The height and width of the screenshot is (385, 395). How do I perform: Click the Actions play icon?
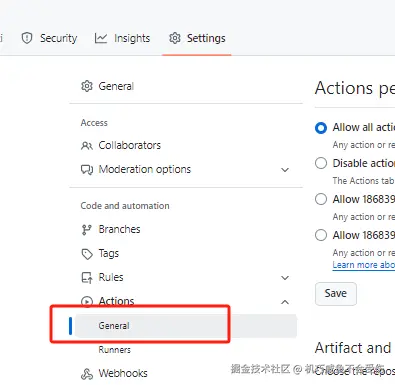point(87,301)
